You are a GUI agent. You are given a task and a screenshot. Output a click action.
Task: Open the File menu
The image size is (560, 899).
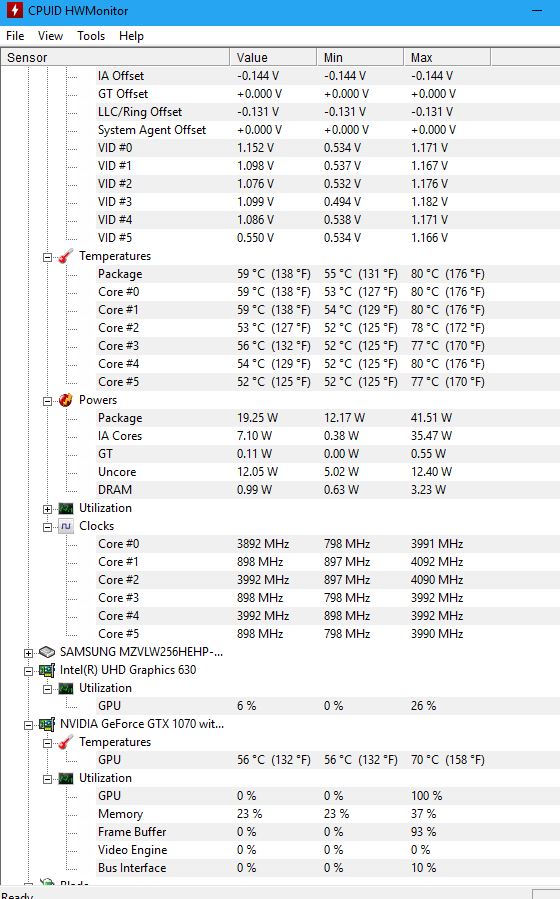(x=15, y=36)
